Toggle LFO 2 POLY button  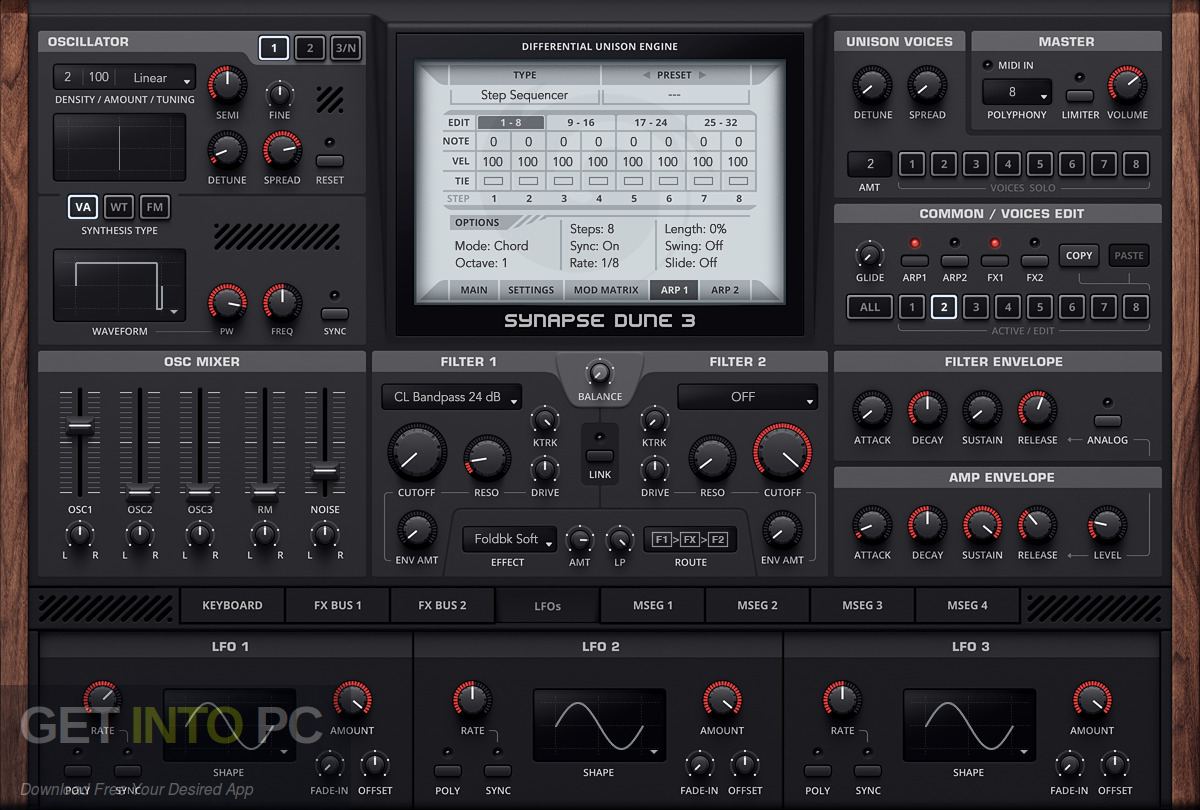(x=447, y=771)
